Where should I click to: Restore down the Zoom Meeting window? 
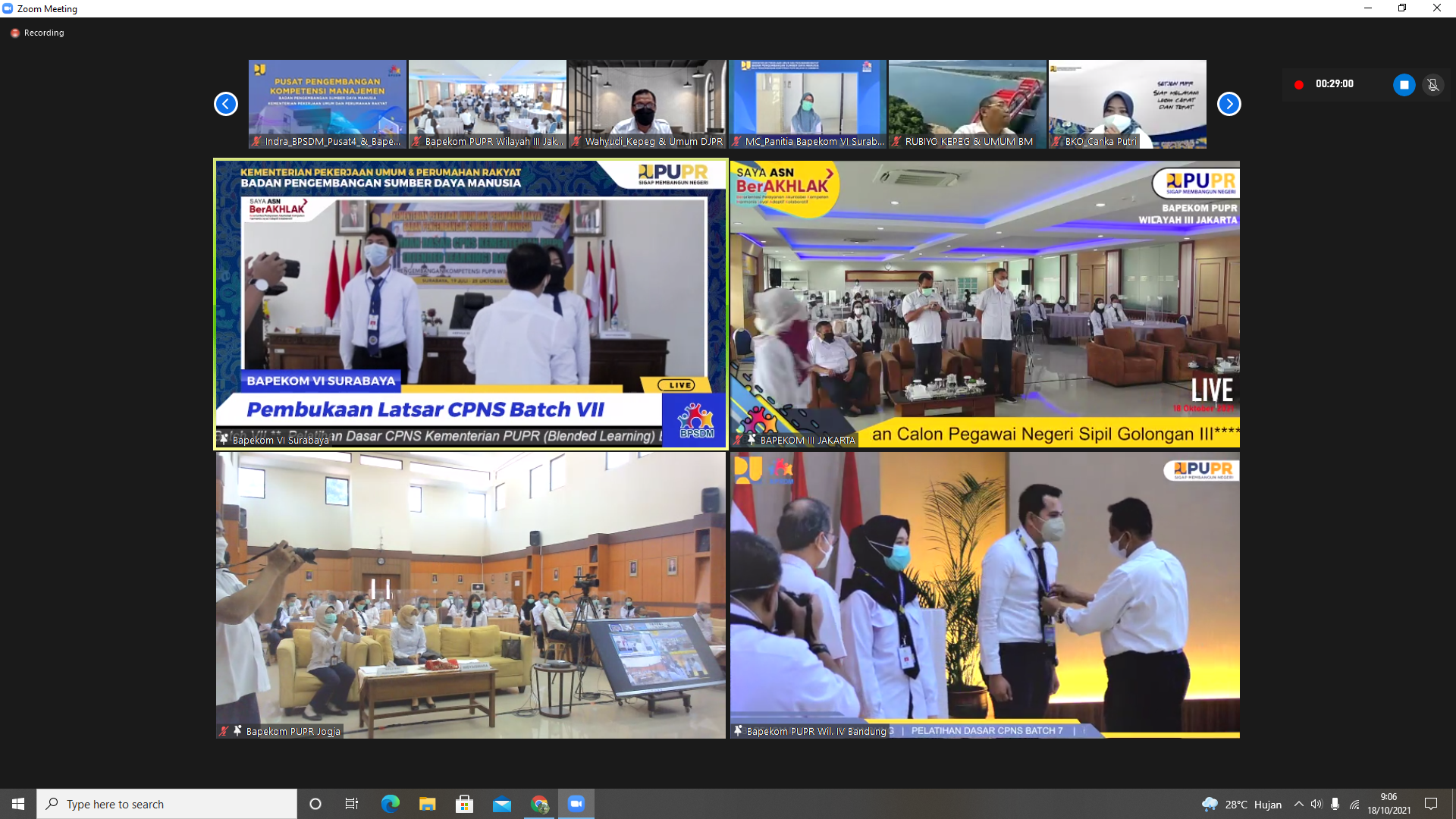pos(1402,8)
